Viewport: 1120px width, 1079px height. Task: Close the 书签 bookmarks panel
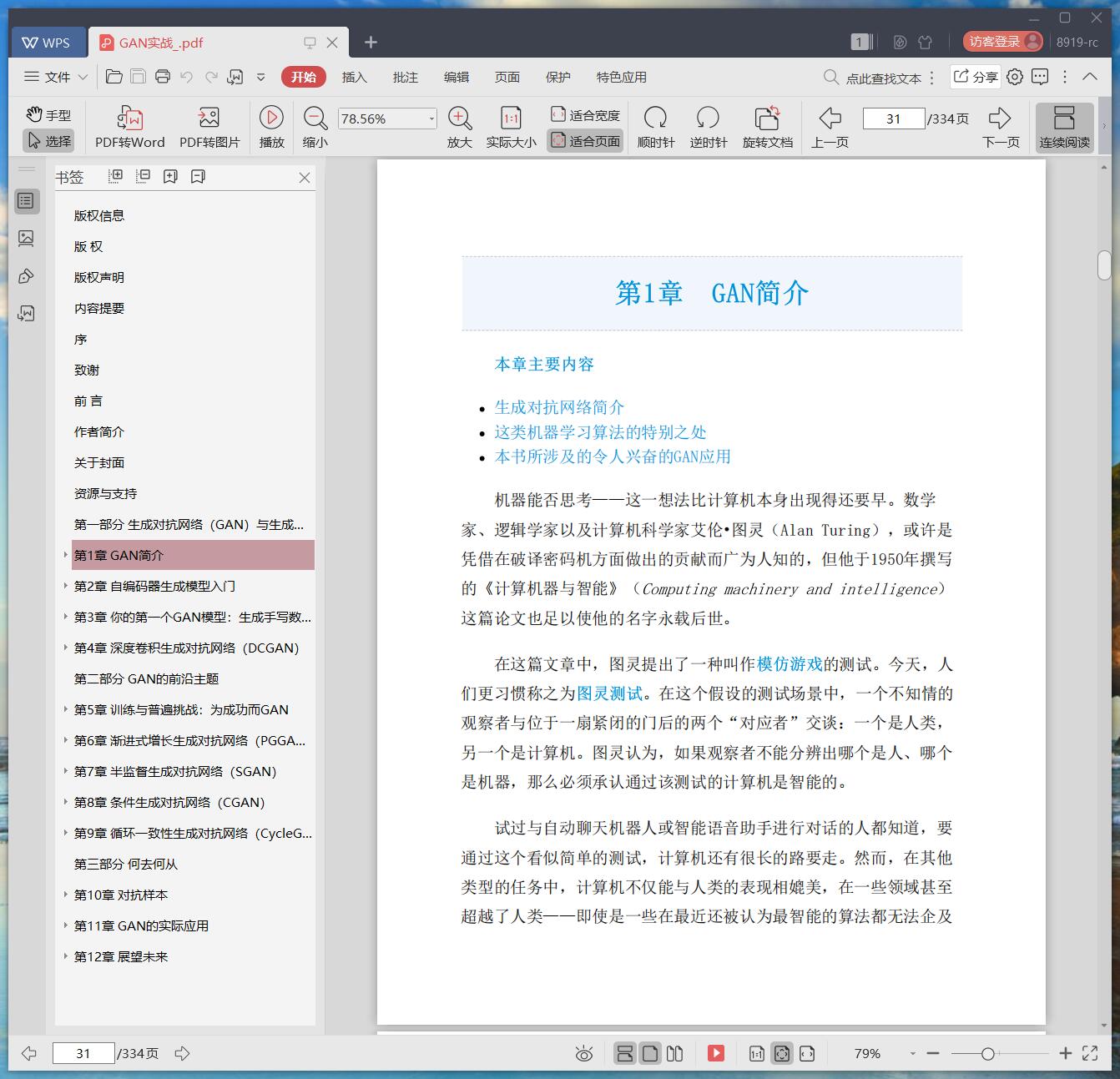304,177
